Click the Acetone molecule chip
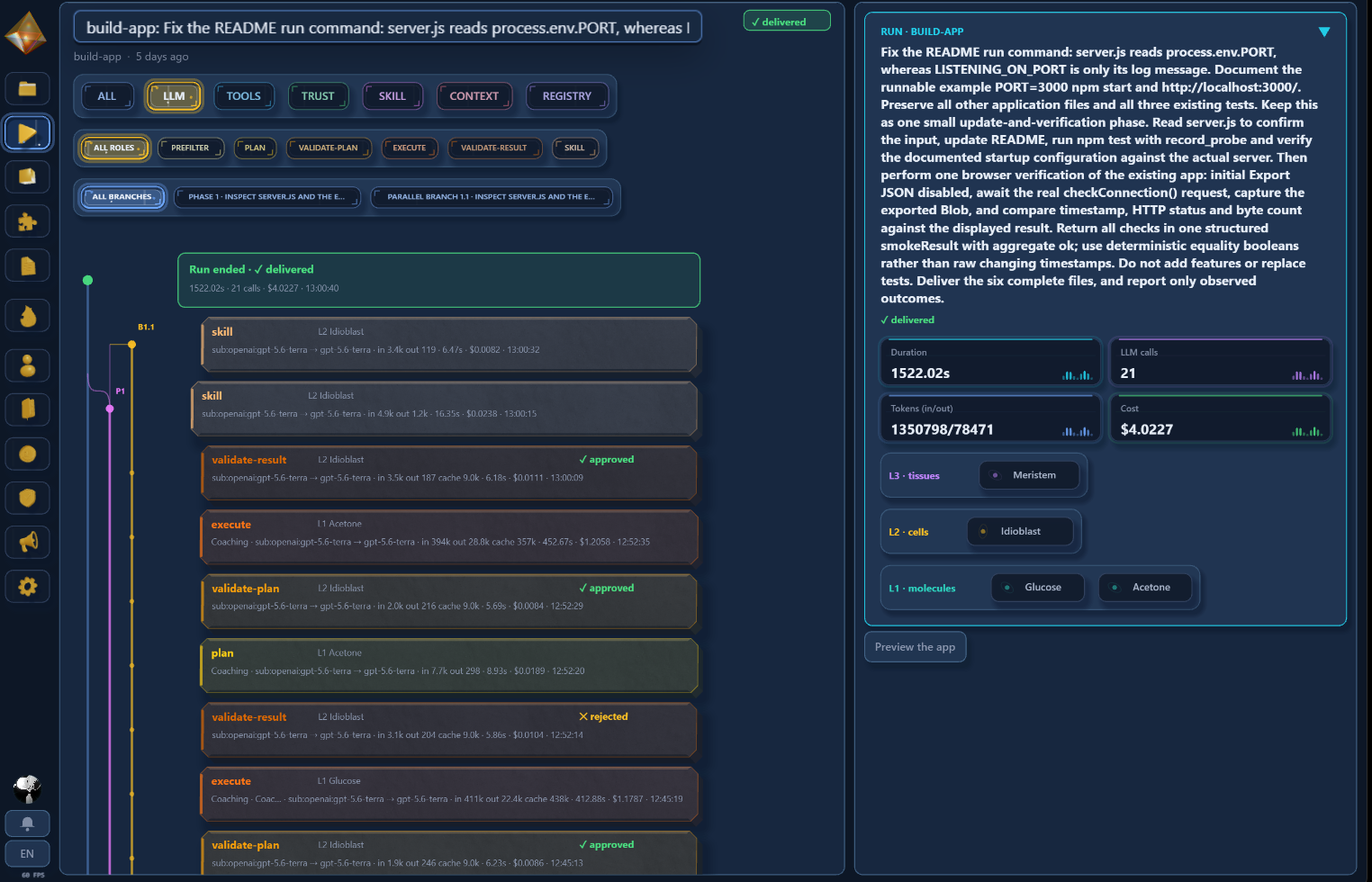The height and width of the screenshot is (882, 1372). coord(1145,588)
